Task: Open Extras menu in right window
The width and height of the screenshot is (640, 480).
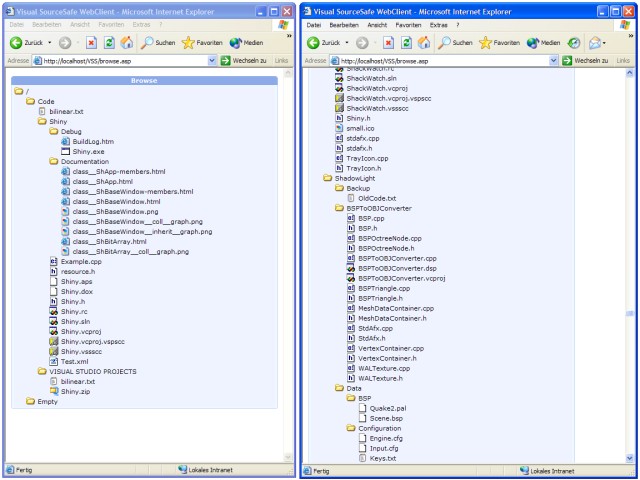Action: (x=438, y=25)
